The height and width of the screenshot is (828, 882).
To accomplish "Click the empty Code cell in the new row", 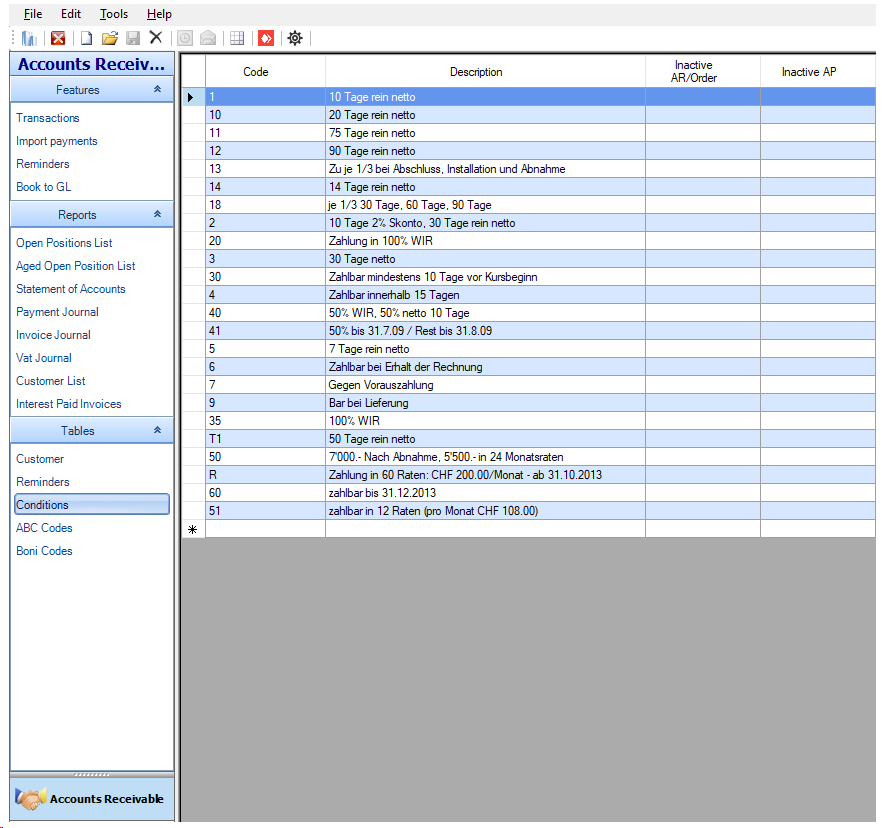I will [266, 529].
